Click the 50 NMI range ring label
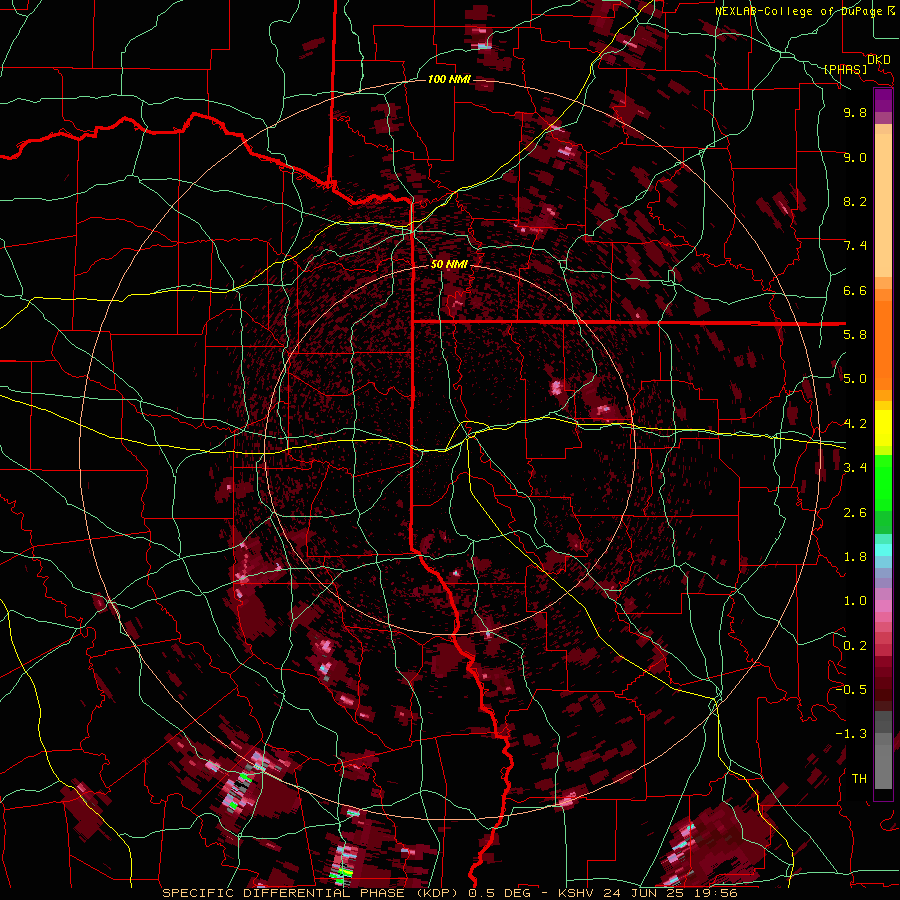The width and height of the screenshot is (900, 900). (449, 264)
